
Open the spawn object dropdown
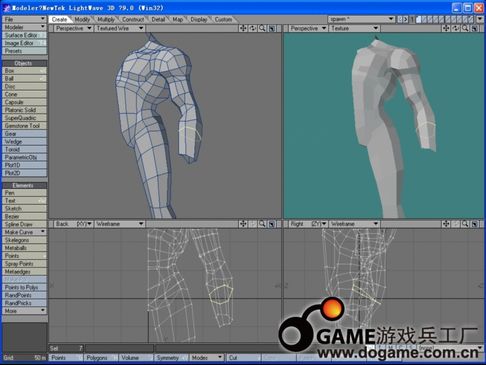pos(361,19)
